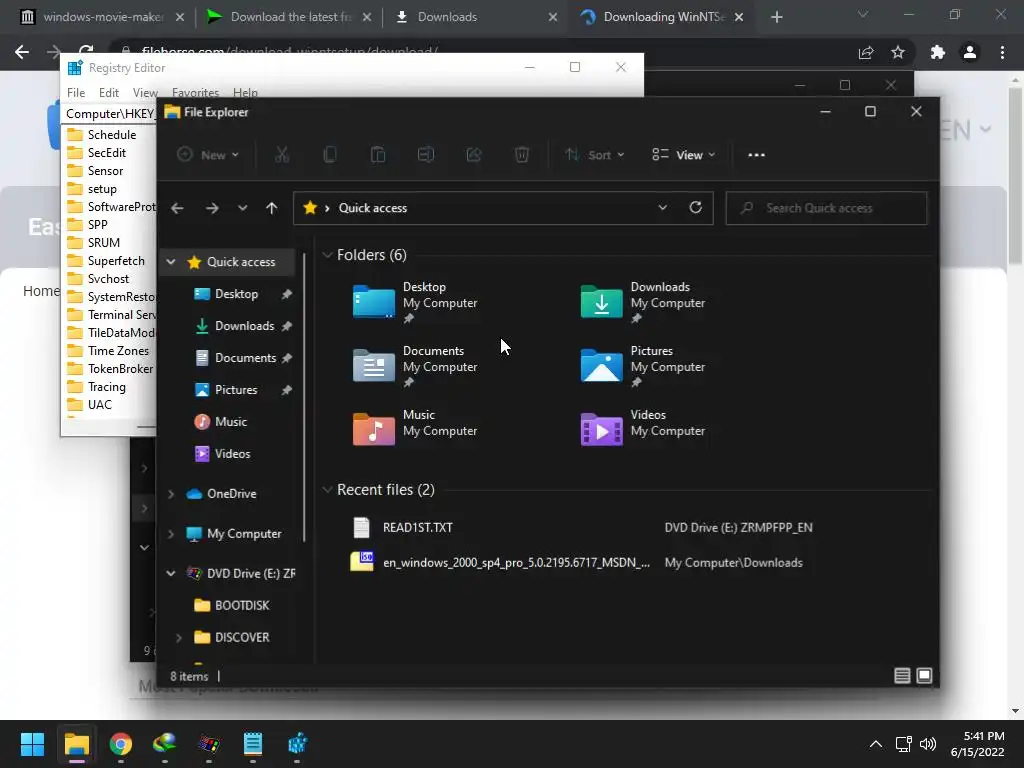Click the Share icon in File Explorer toolbar

coord(474,155)
